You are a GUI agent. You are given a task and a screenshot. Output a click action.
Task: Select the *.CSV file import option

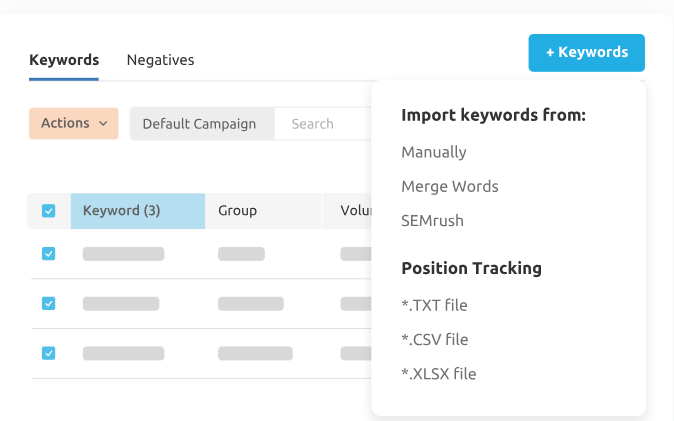pyautogui.click(x=434, y=340)
